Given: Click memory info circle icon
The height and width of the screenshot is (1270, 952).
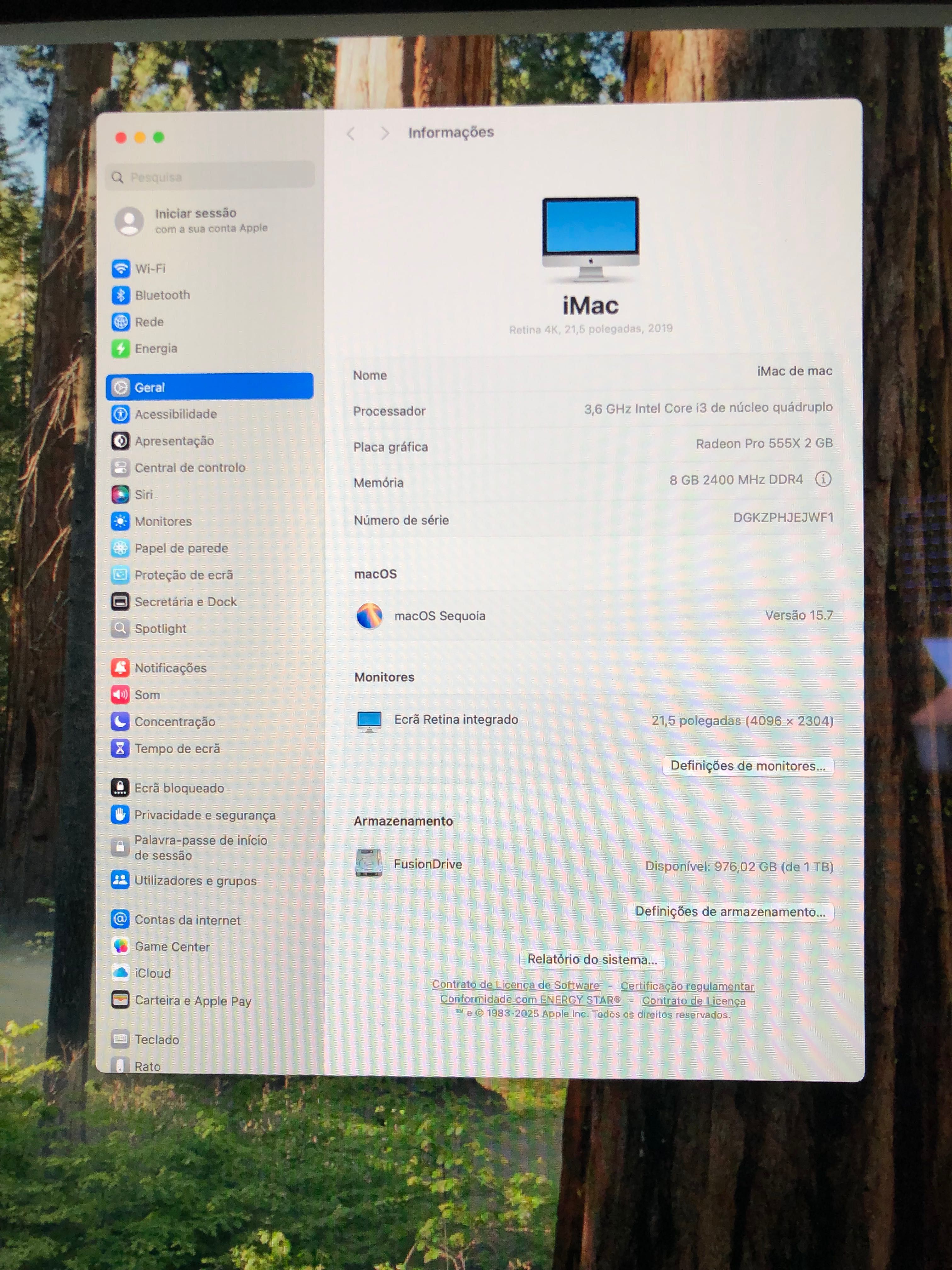Looking at the screenshot, I should (x=824, y=479).
